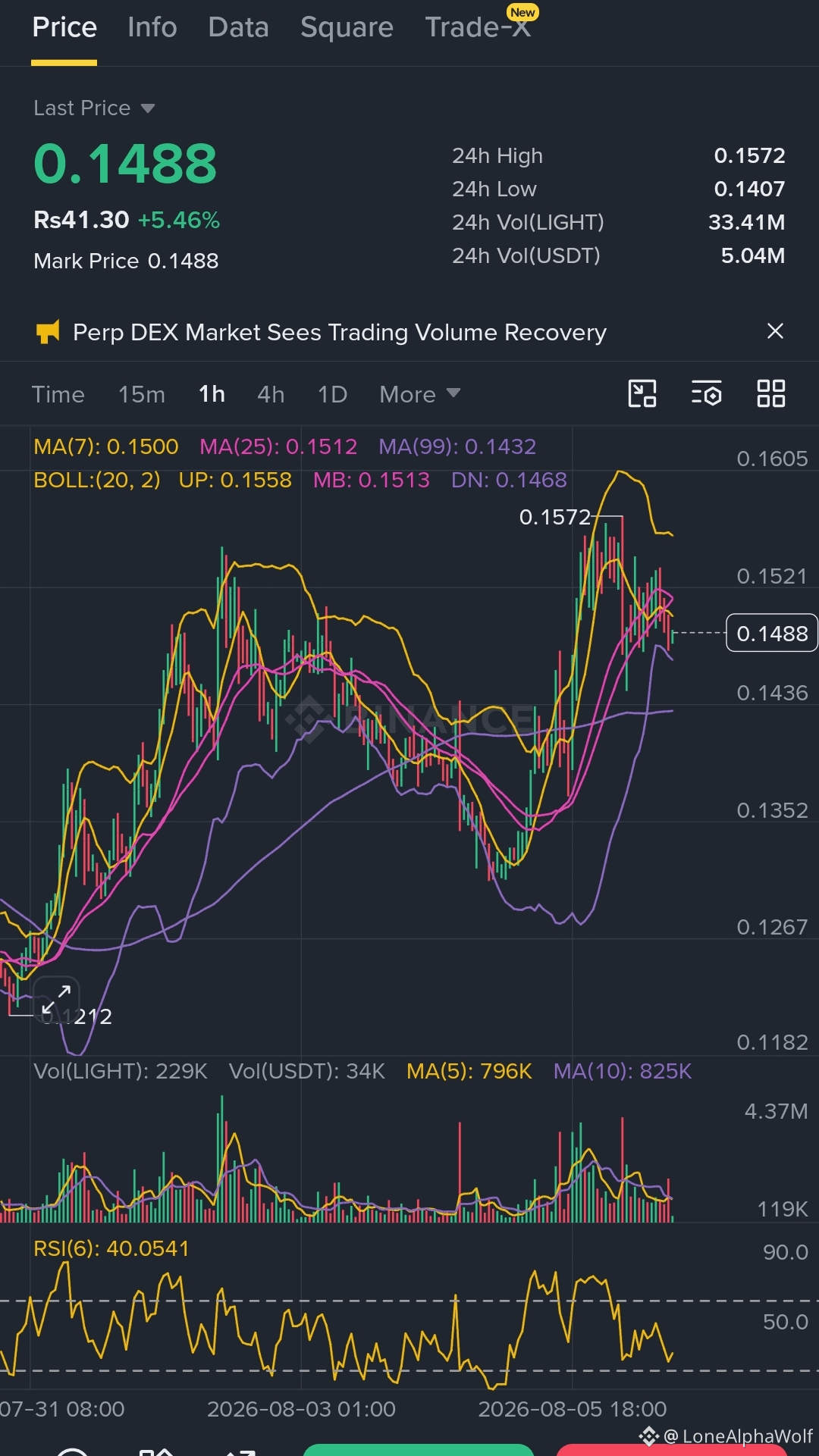Click the 24h Vol(USDT) value 5.04M
This screenshot has height=1456, width=819.
coord(752,255)
